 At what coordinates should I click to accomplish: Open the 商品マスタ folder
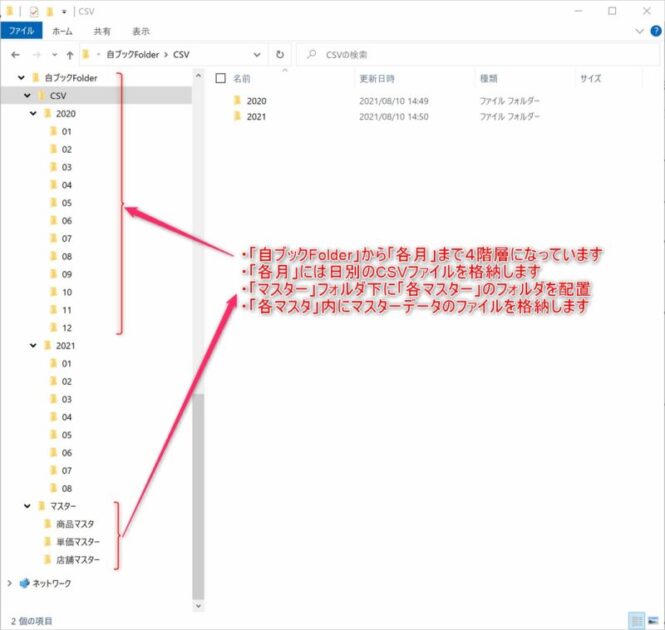tap(75, 524)
